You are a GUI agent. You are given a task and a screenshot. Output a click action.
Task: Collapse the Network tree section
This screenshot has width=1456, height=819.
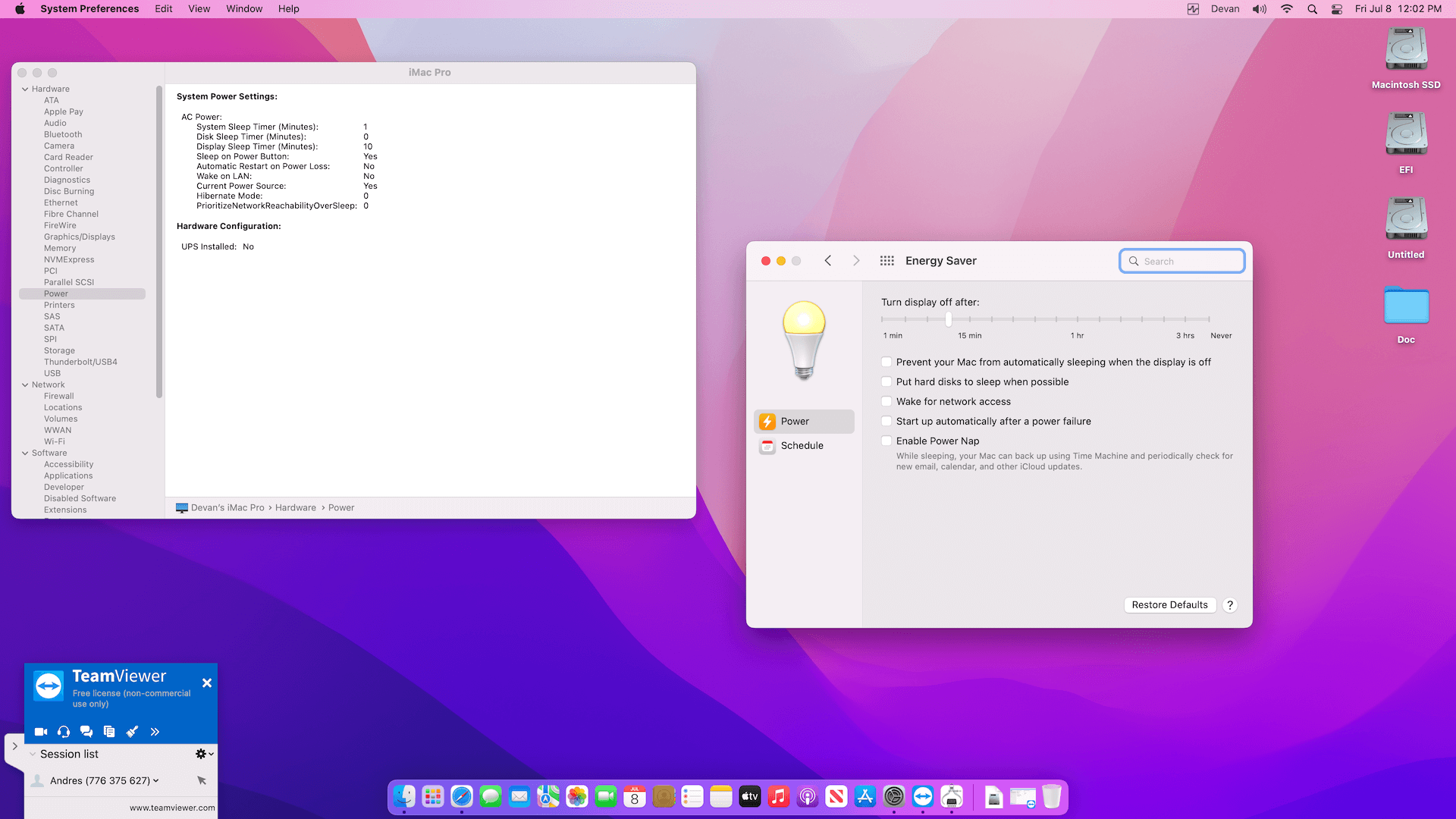(25, 384)
